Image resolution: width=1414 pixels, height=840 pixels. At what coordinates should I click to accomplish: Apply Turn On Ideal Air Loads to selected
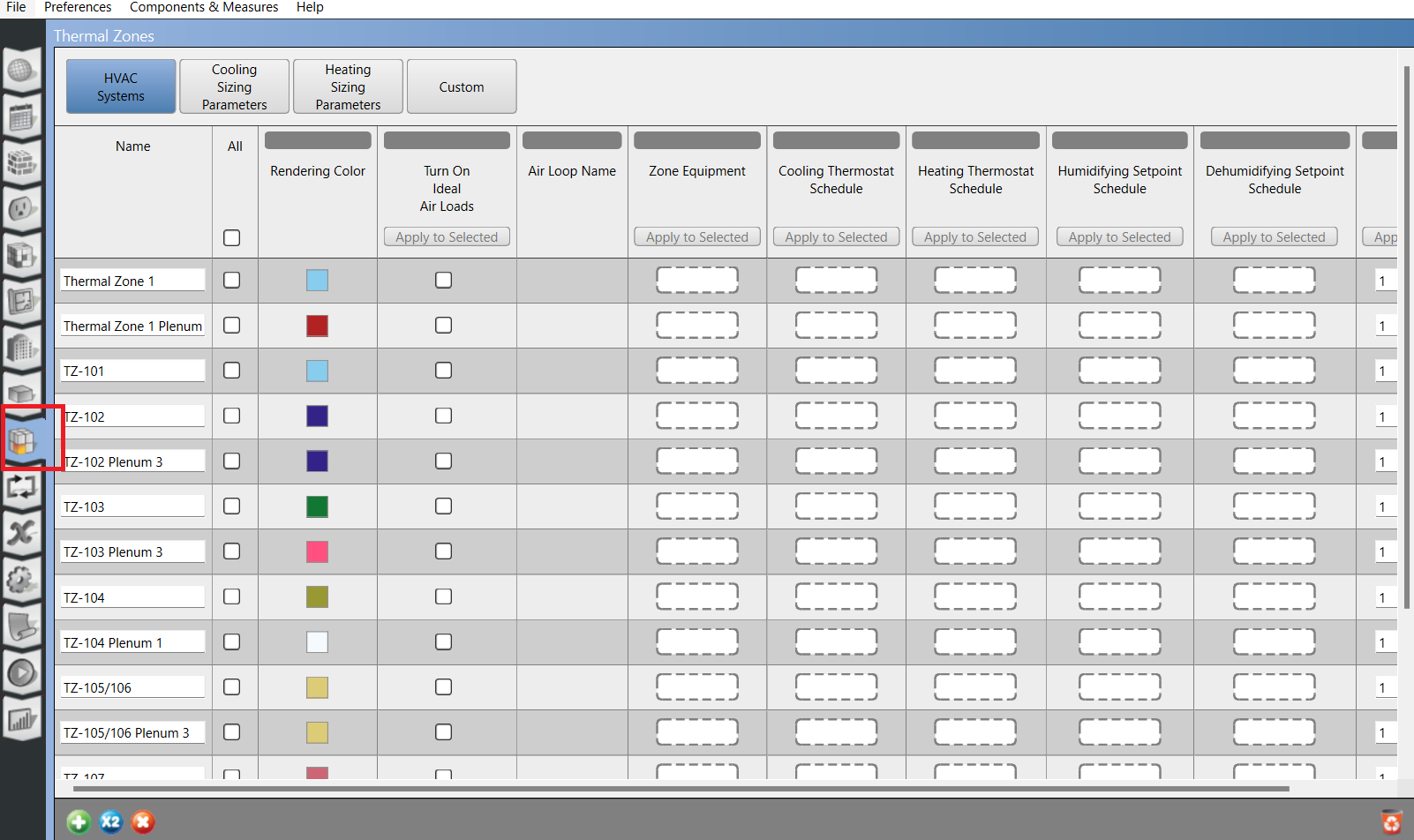tap(447, 236)
